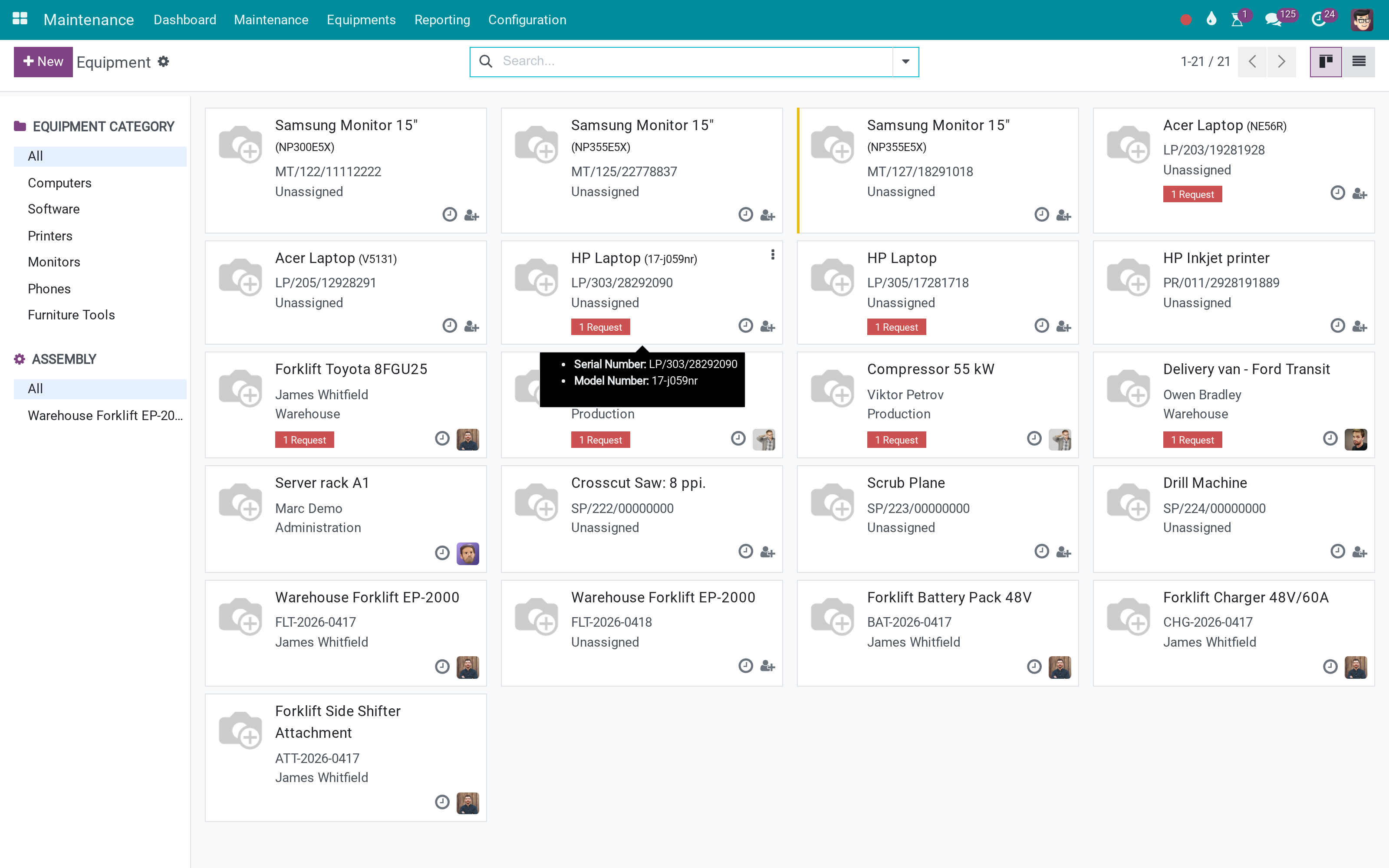This screenshot has height=868, width=1389.
Task: Open the Equipment settings gear icon
Action: pyautogui.click(x=164, y=62)
